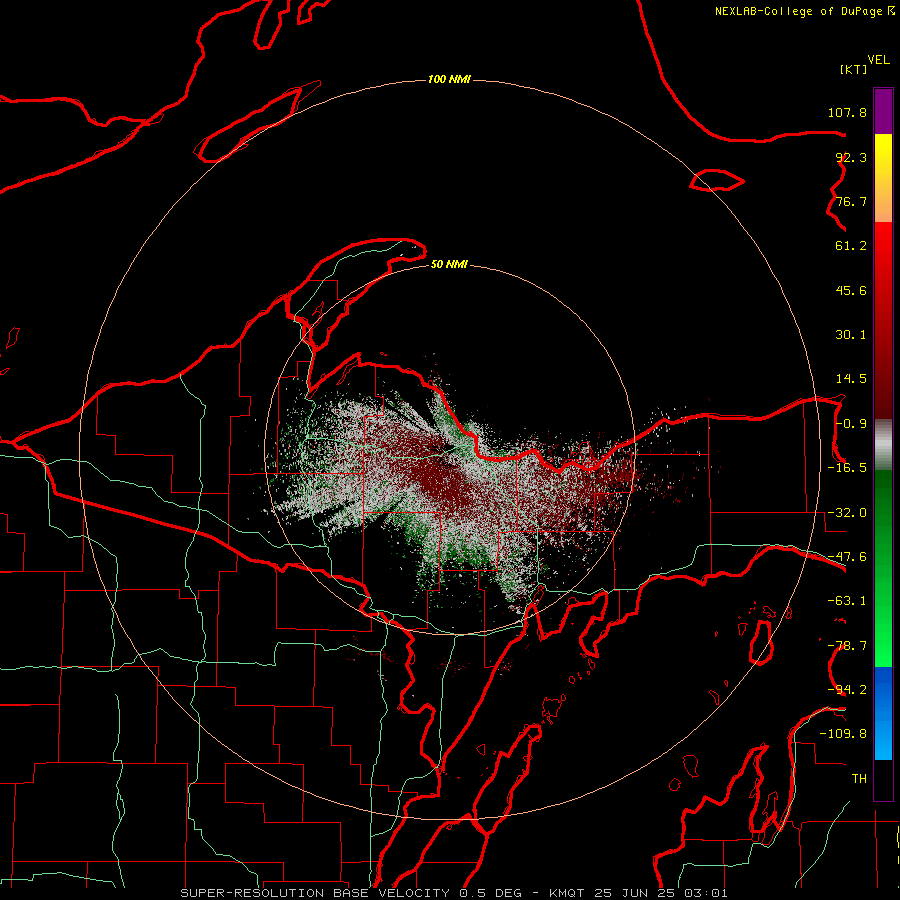Click the KMQT station identifier in the caption
900x900 pixels.
pyautogui.click(x=567, y=893)
